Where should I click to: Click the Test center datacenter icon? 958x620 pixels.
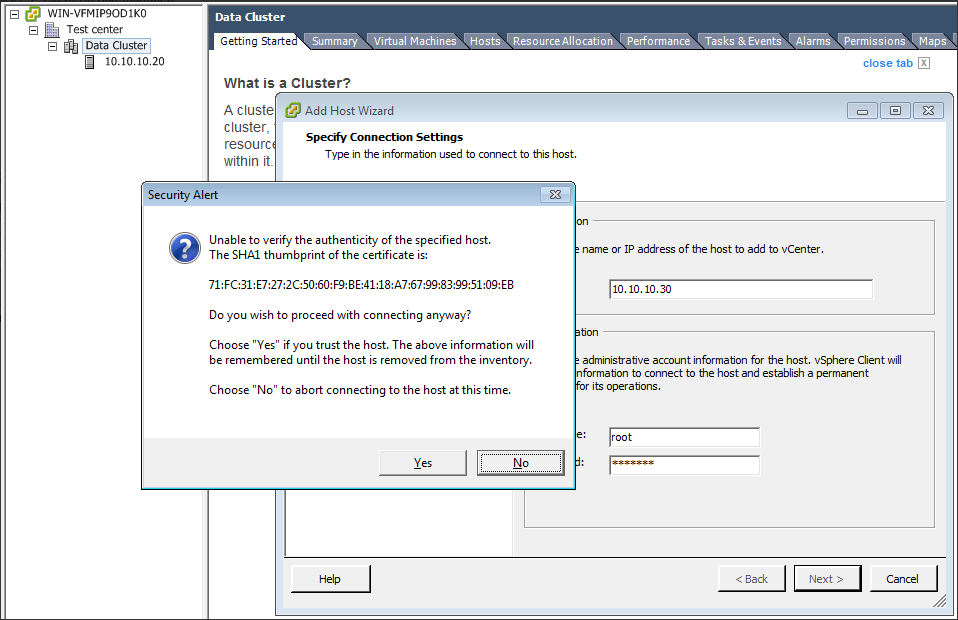coord(52,29)
